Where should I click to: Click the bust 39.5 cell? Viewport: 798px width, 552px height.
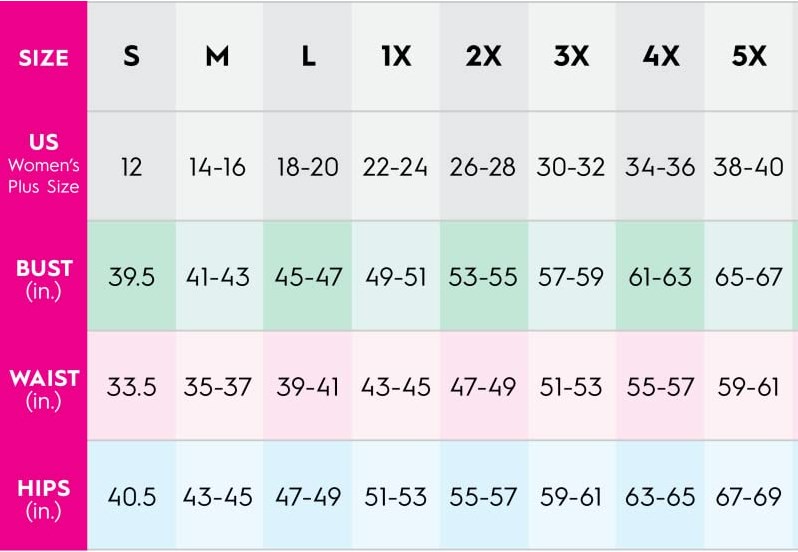[131, 277]
